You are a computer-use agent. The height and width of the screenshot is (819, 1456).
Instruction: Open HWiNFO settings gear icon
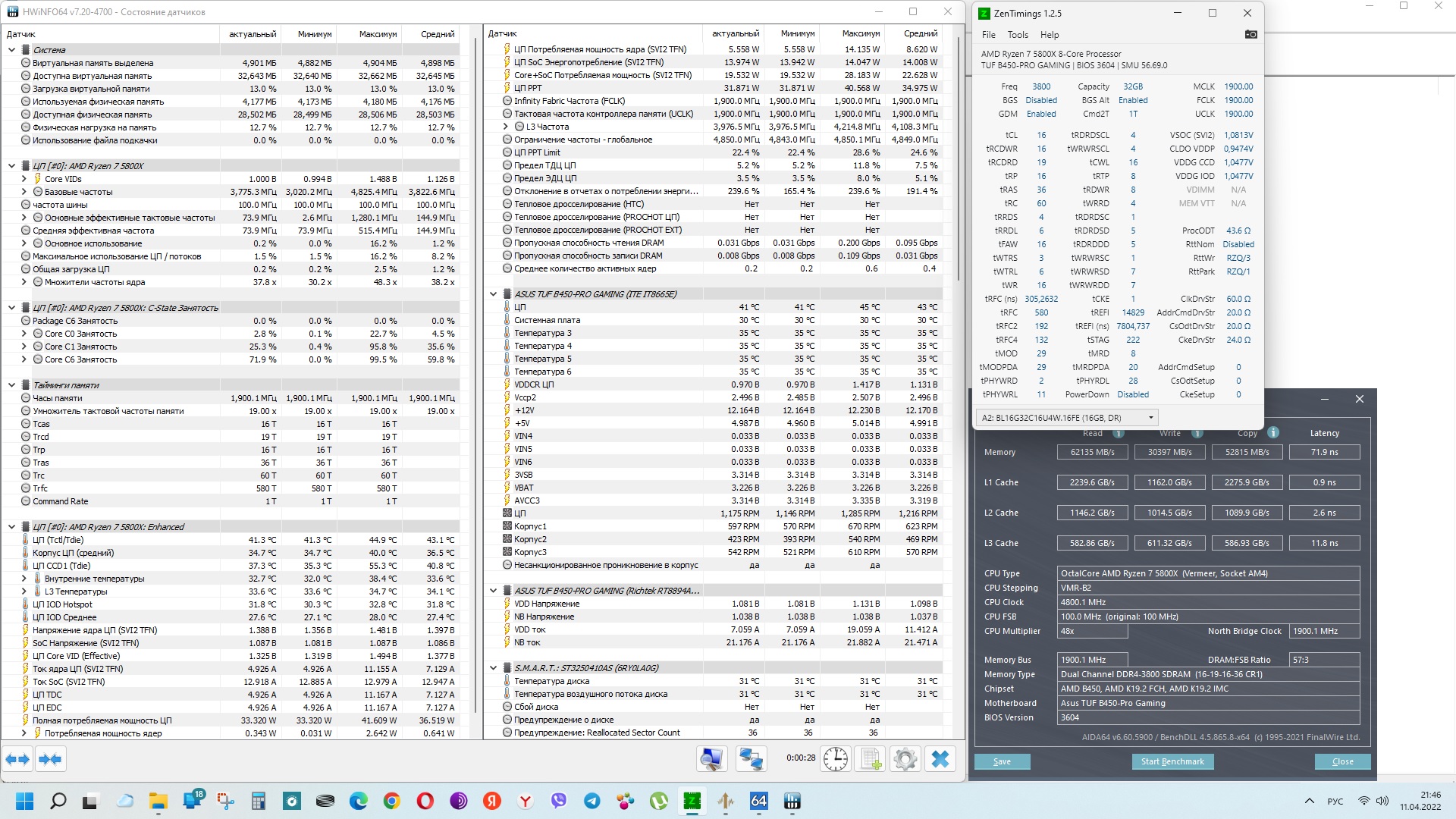point(905,759)
